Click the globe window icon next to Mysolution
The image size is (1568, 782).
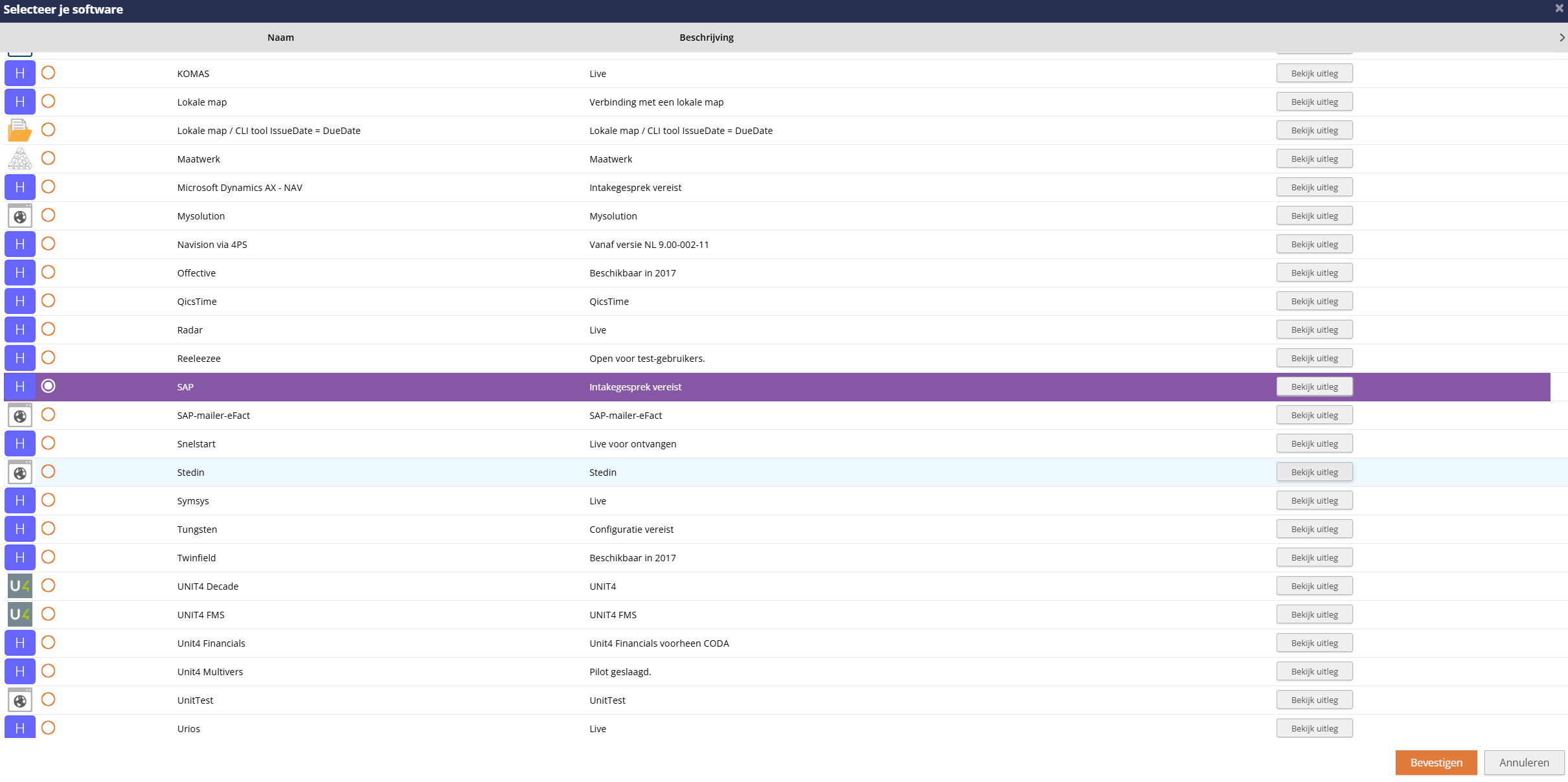click(20, 216)
